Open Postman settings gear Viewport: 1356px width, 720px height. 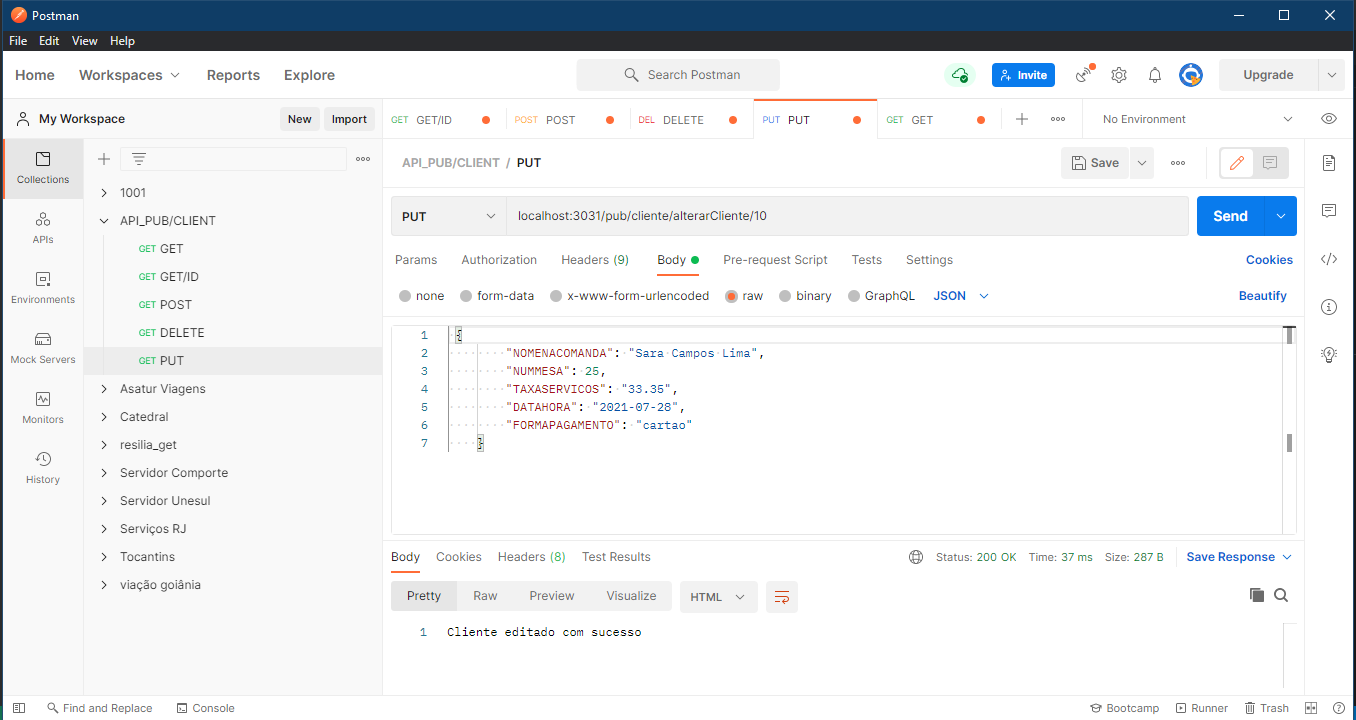[x=1118, y=74]
